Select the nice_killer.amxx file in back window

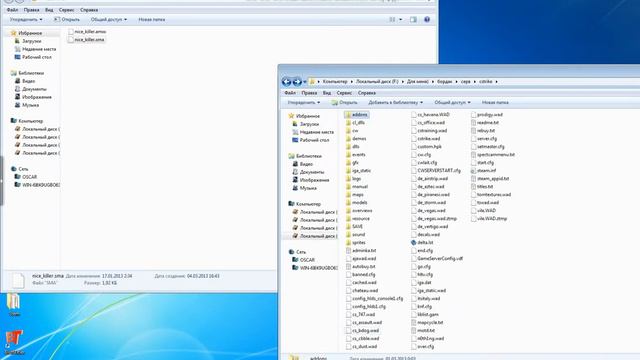pos(87,32)
